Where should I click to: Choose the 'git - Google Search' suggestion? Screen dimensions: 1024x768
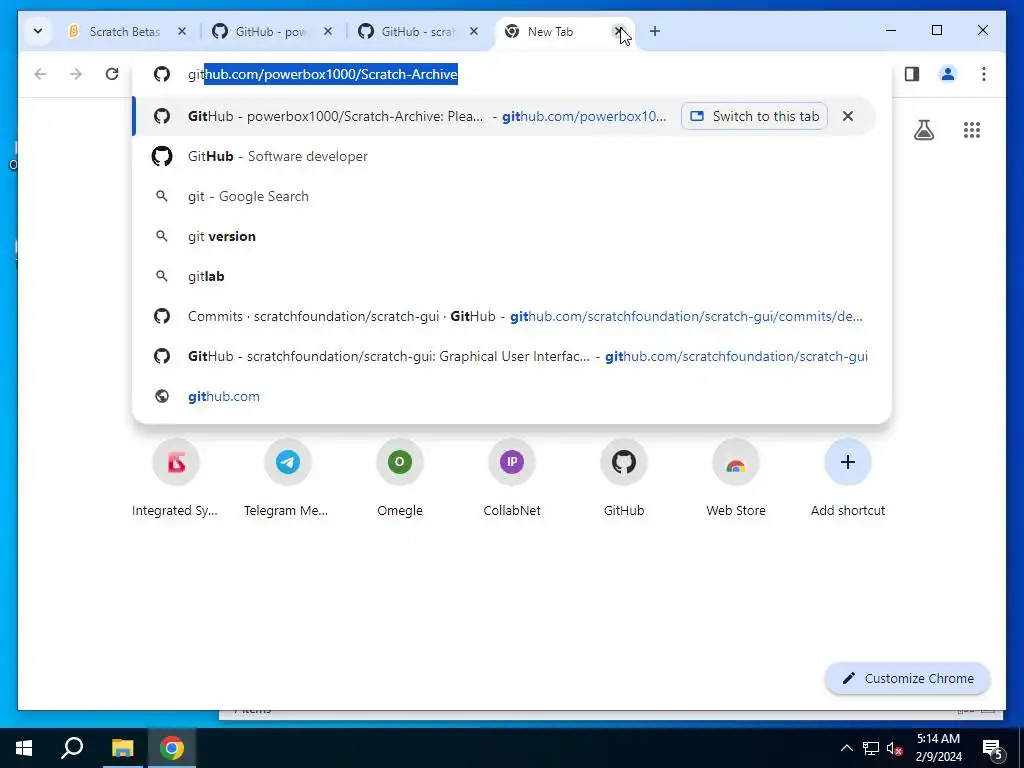[512, 196]
